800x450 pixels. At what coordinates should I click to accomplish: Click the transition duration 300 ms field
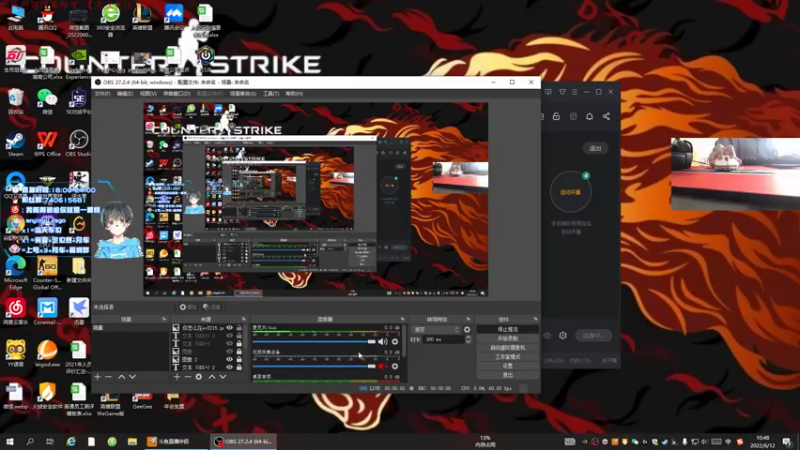point(443,339)
